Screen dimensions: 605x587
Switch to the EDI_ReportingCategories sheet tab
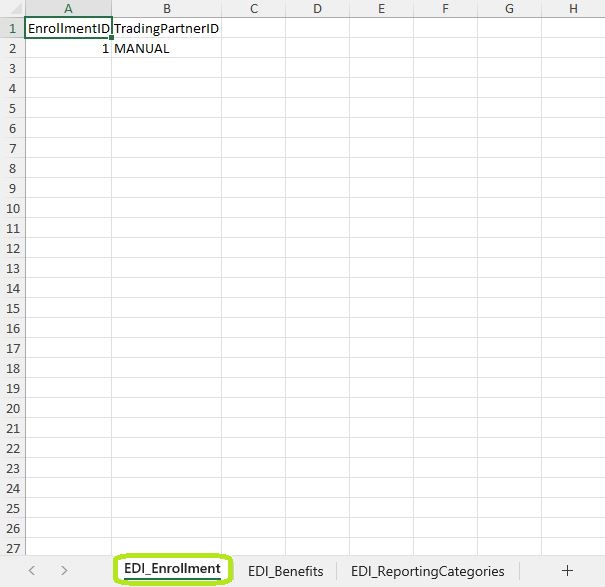click(x=428, y=571)
